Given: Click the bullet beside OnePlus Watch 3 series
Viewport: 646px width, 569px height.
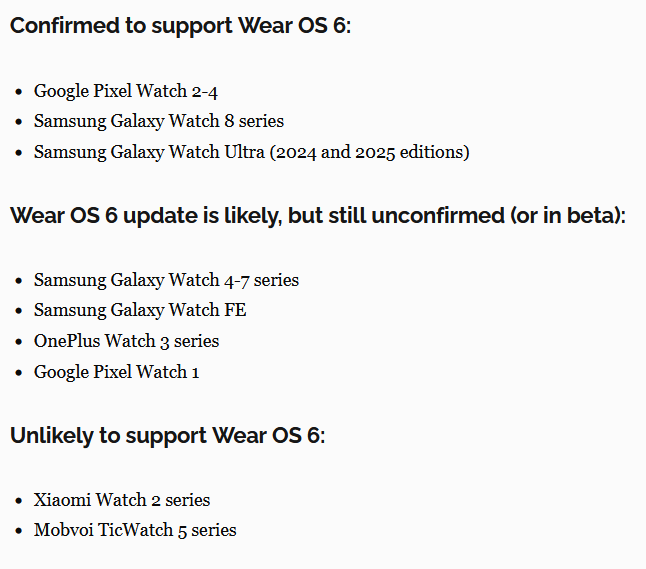Looking at the screenshot, I should (x=19, y=342).
